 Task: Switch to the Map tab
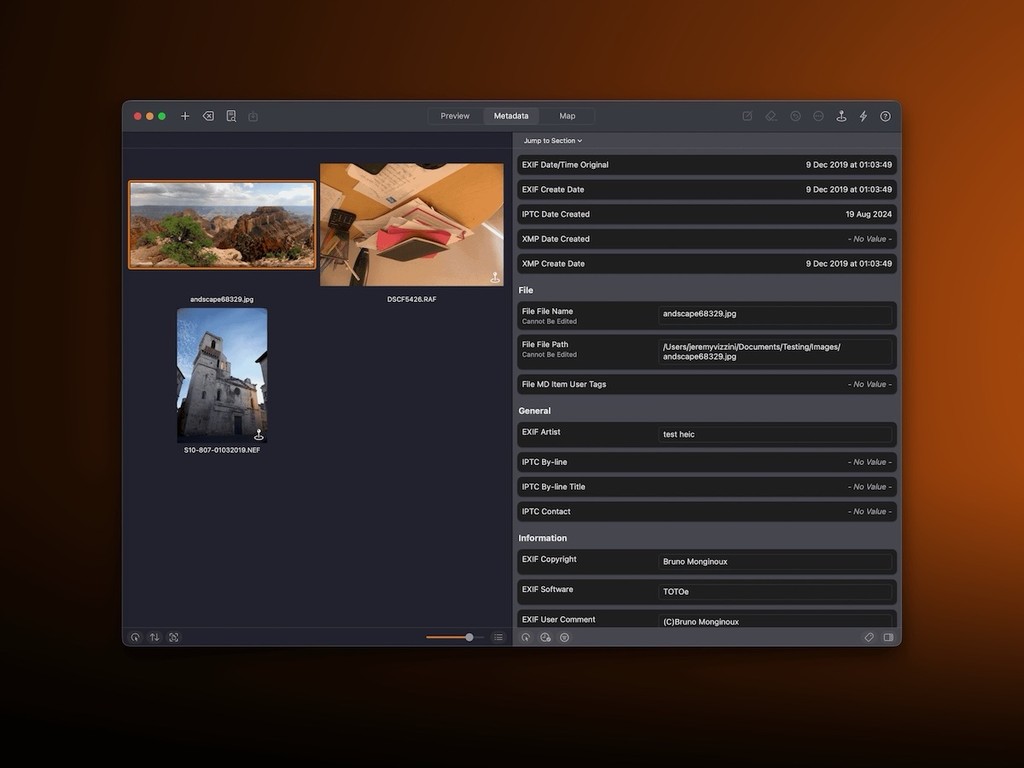(x=567, y=116)
